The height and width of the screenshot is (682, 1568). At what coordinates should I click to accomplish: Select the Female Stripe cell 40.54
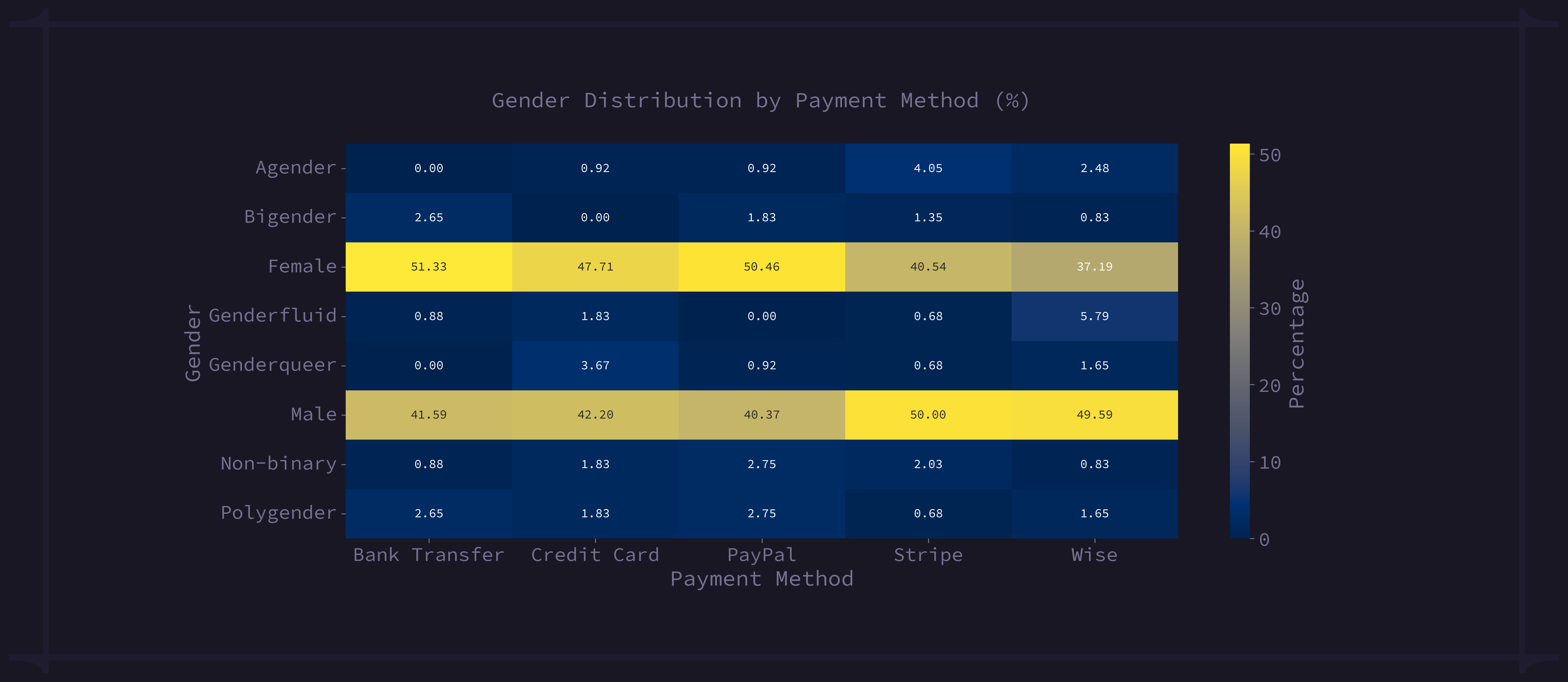tap(928, 267)
